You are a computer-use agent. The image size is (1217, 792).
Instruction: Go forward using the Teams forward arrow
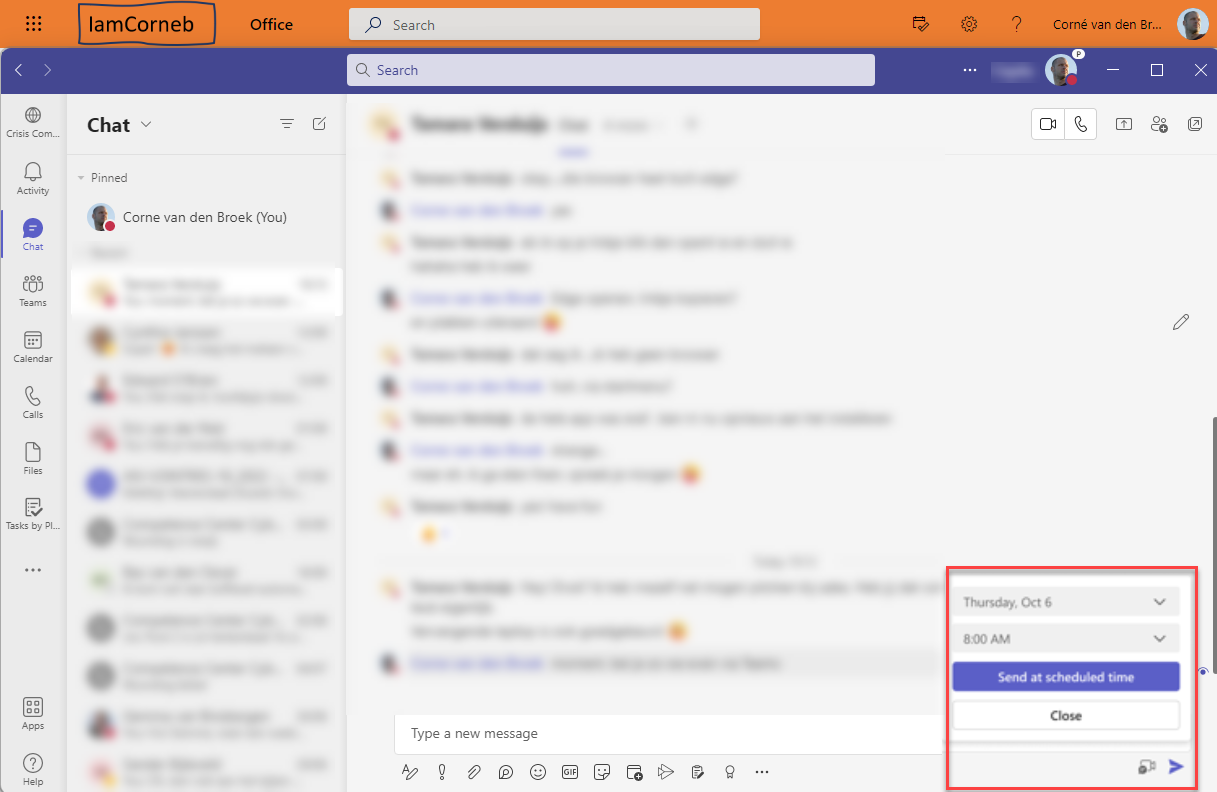pyautogui.click(x=47, y=70)
